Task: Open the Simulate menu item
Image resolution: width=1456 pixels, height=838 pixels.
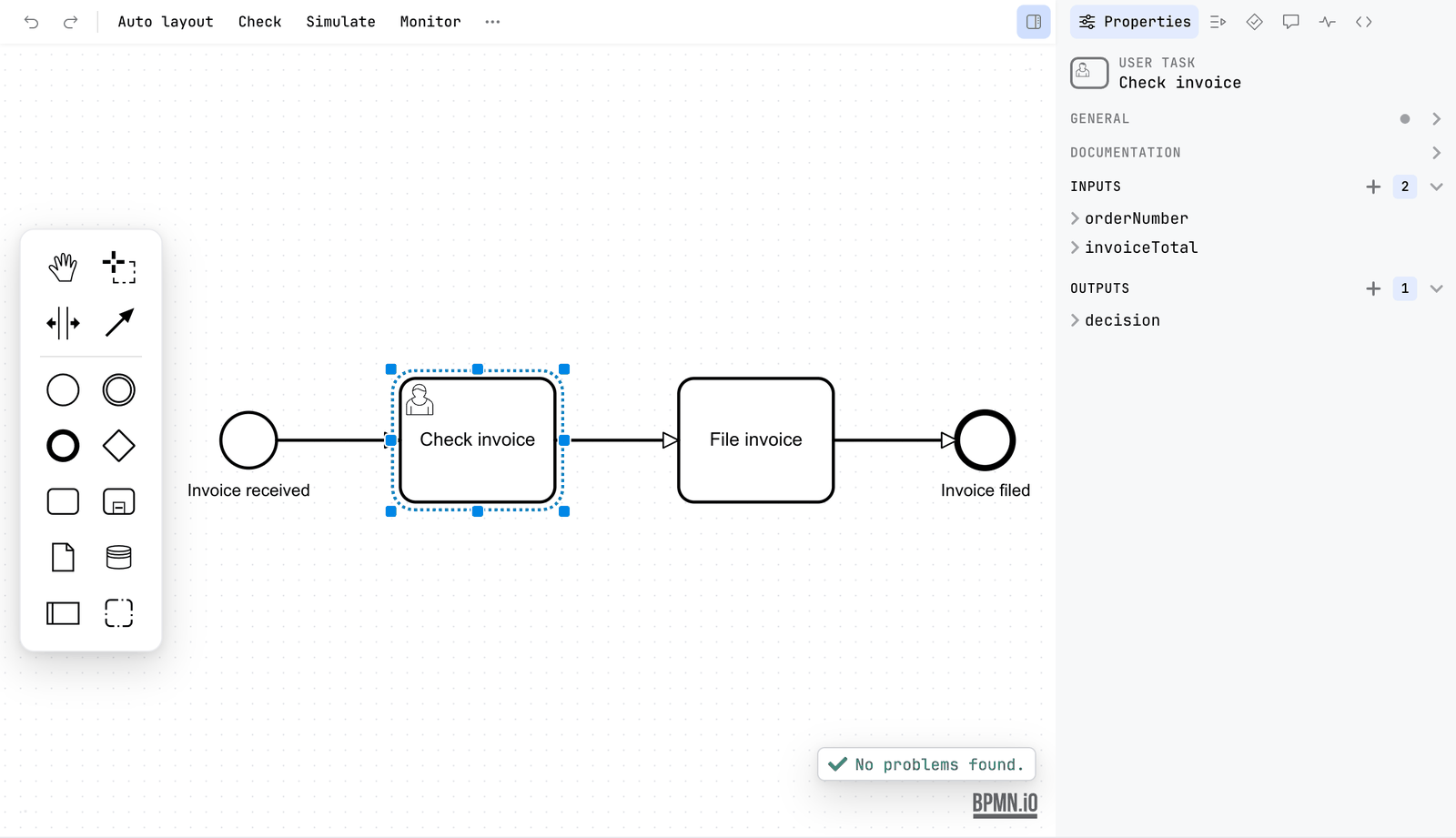Action: (x=341, y=22)
